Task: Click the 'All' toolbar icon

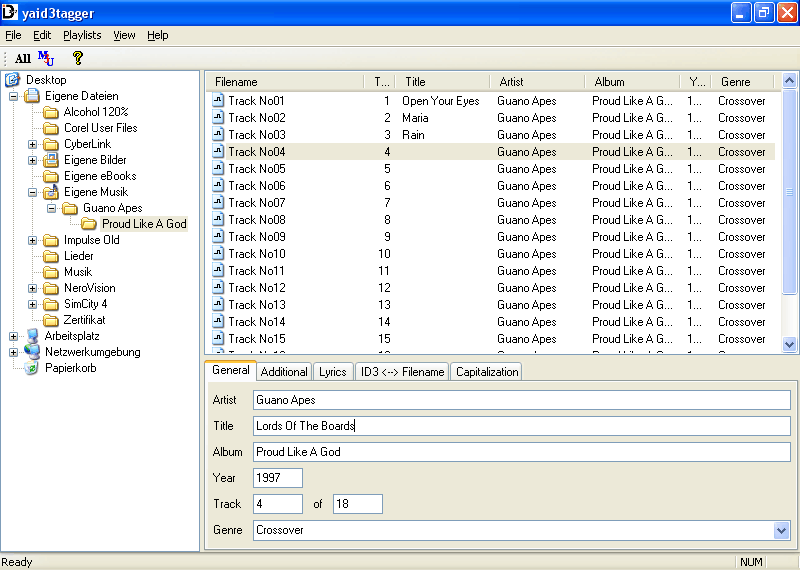Action: click(x=22, y=59)
